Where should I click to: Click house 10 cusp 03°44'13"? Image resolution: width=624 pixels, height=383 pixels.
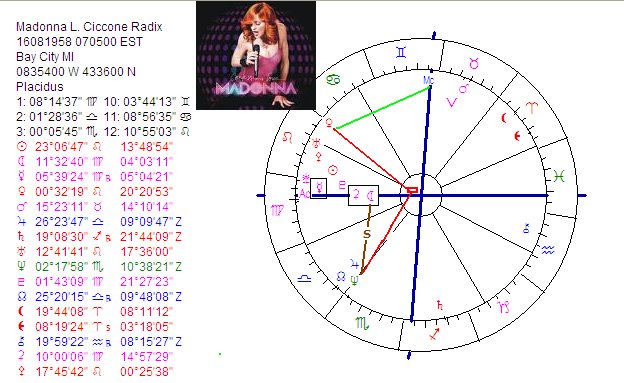coord(150,102)
